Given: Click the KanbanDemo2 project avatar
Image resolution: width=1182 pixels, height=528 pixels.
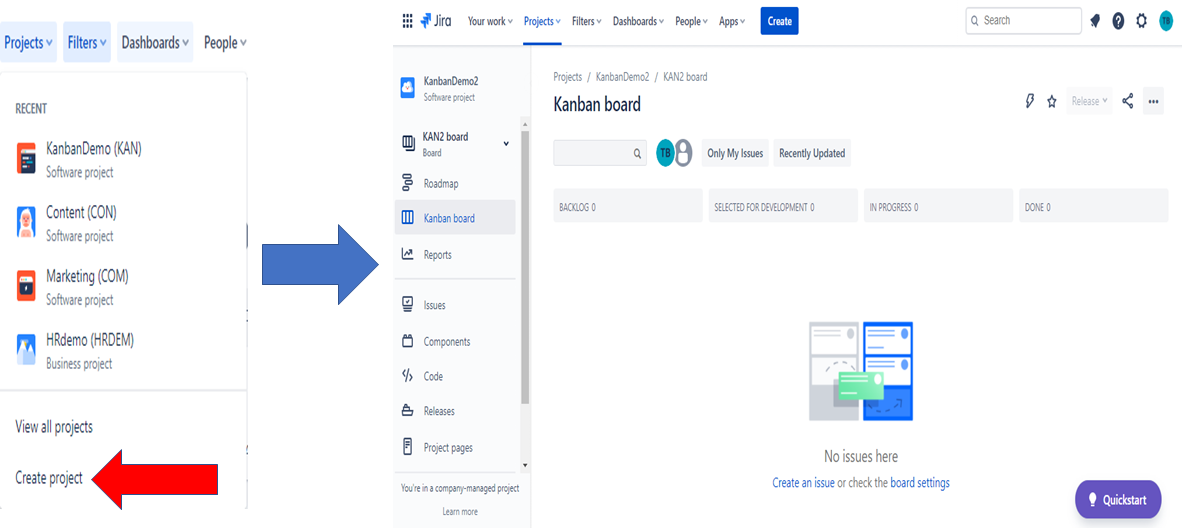Looking at the screenshot, I should tap(407, 88).
